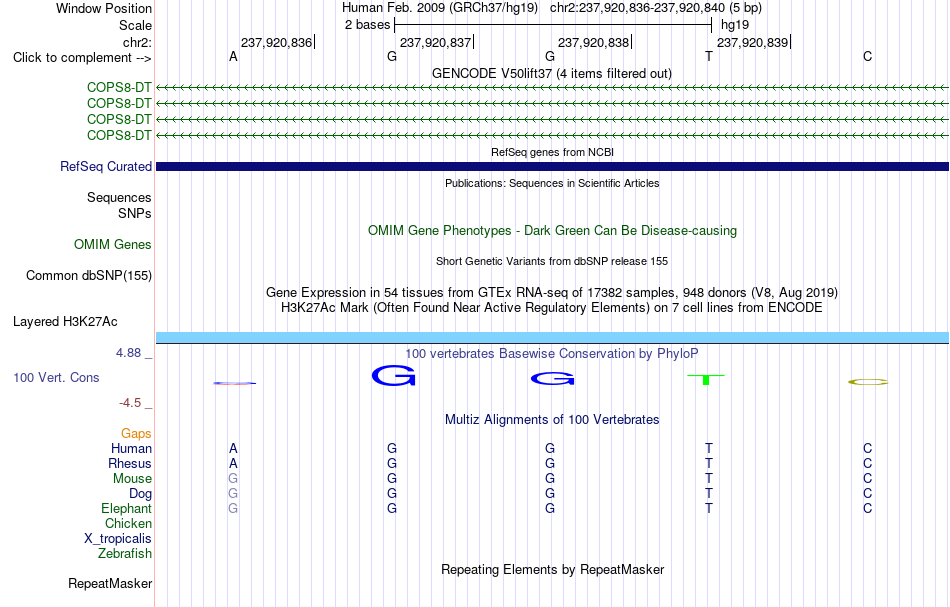Click the 237,920,836 ruler position
This screenshot has width=950, height=607.
click(276, 42)
